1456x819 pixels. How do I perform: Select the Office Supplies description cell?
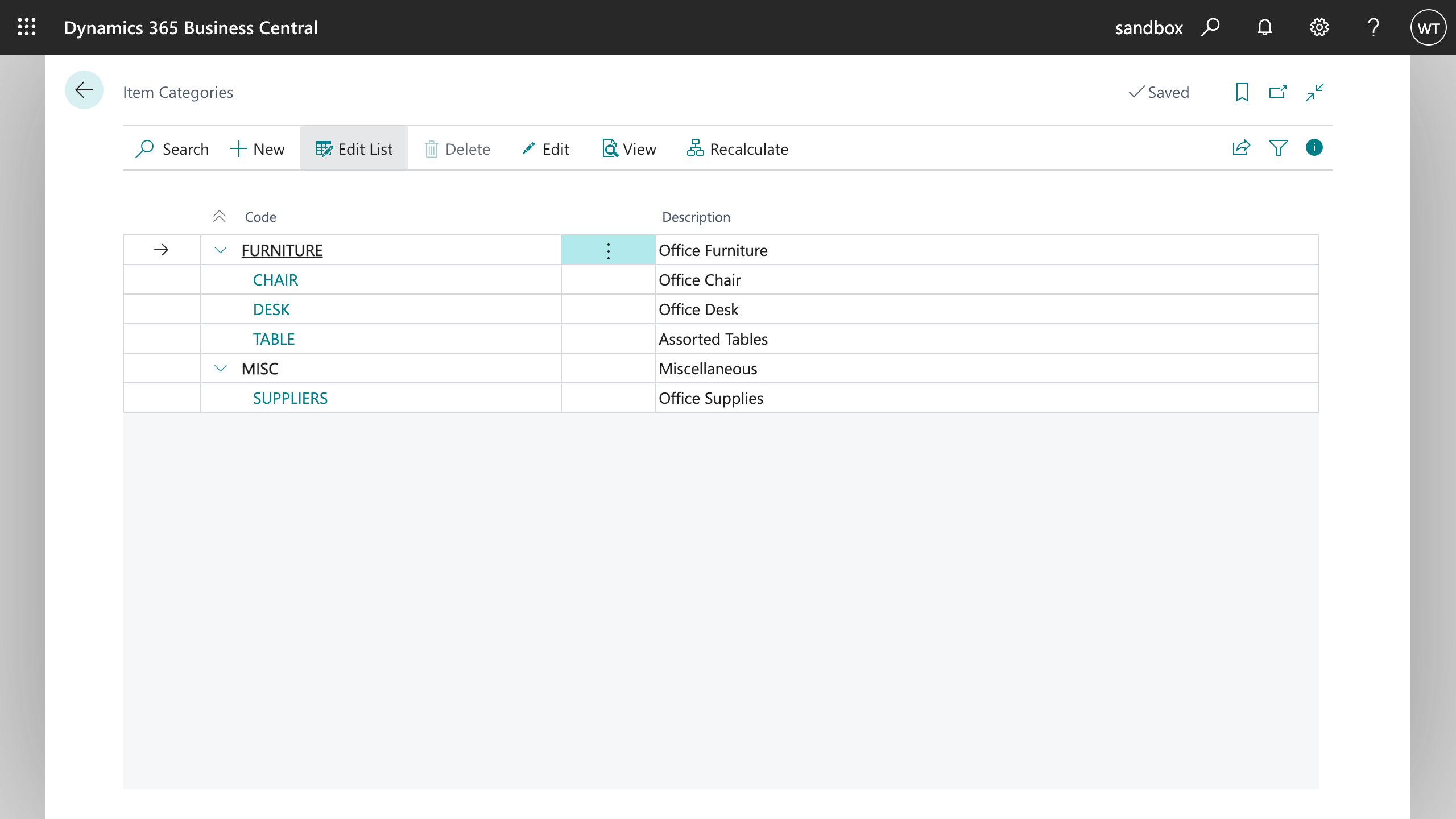711,398
